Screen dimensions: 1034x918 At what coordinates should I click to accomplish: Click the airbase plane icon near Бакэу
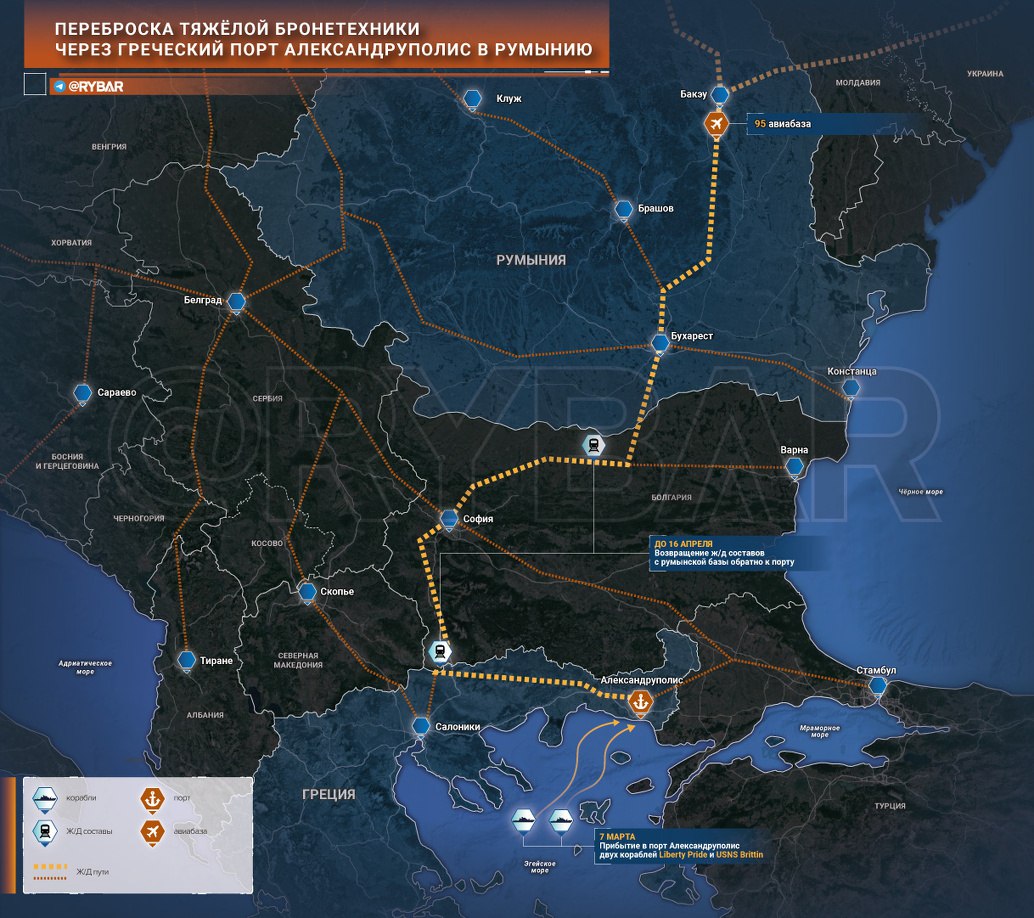coord(716,124)
